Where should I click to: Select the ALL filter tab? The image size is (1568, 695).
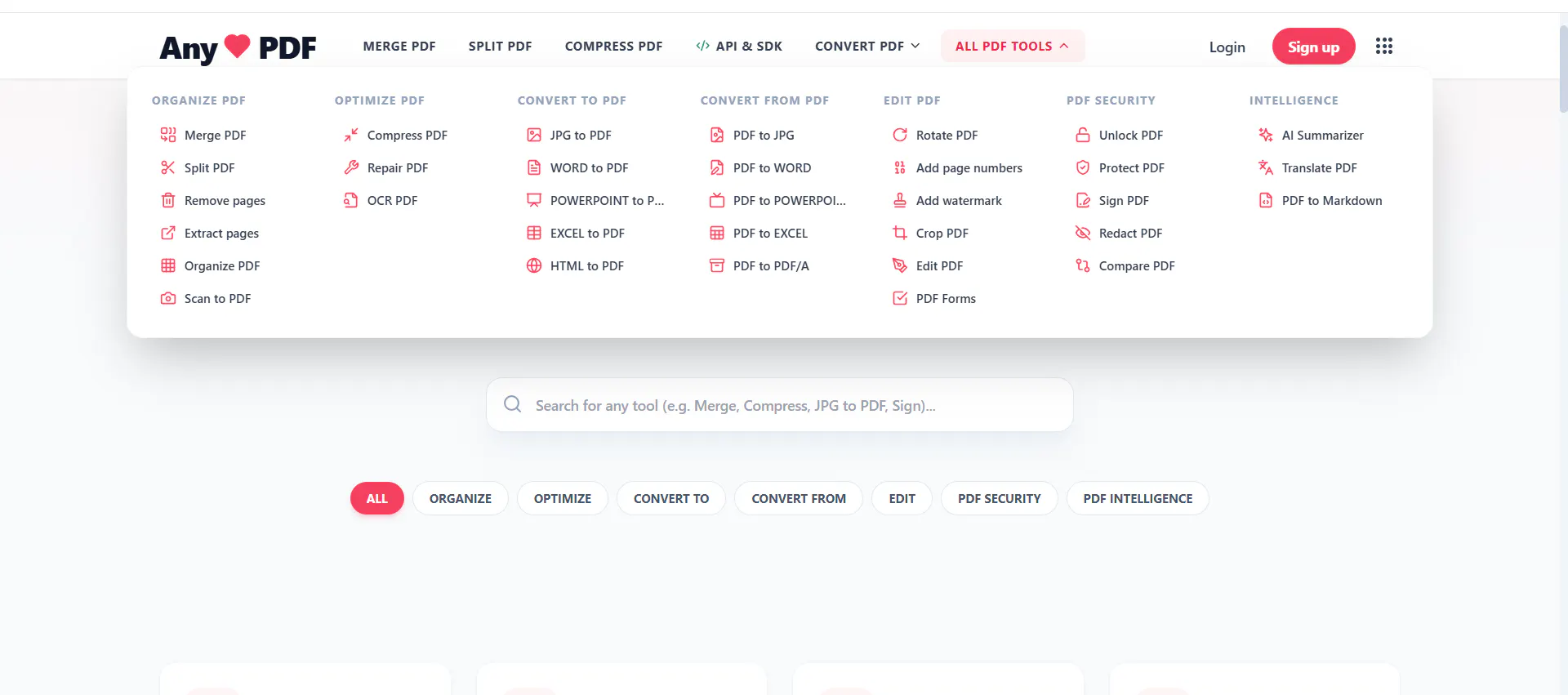pyautogui.click(x=377, y=498)
